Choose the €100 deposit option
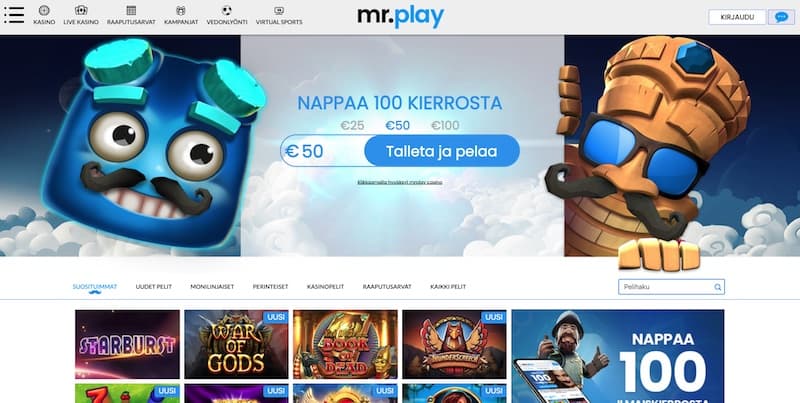 click(x=445, y=125)
